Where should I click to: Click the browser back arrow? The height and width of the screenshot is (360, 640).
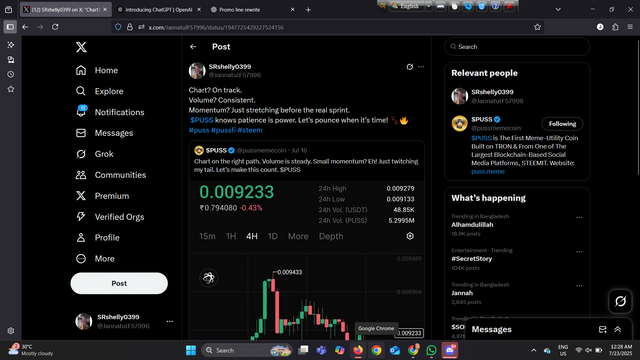[x=25, y=27]
